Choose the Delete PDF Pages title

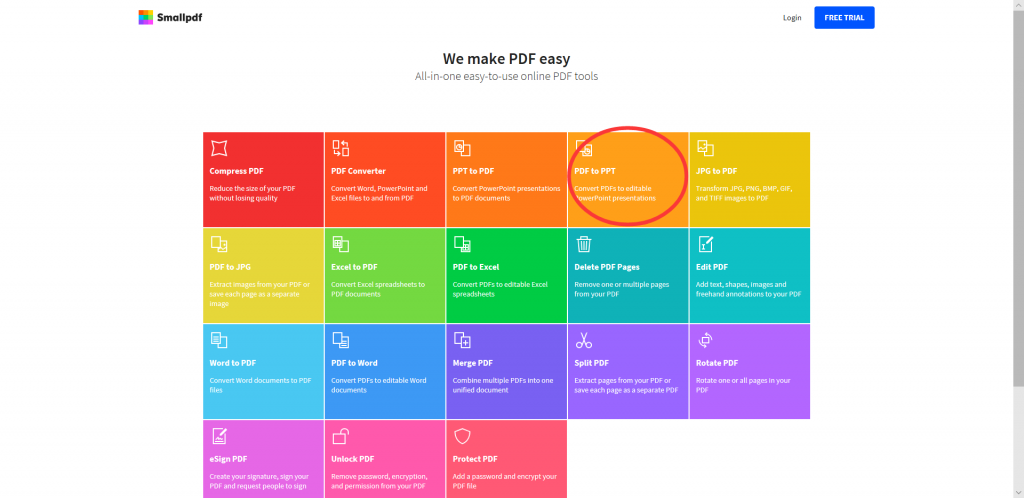(x=607, y=268)
